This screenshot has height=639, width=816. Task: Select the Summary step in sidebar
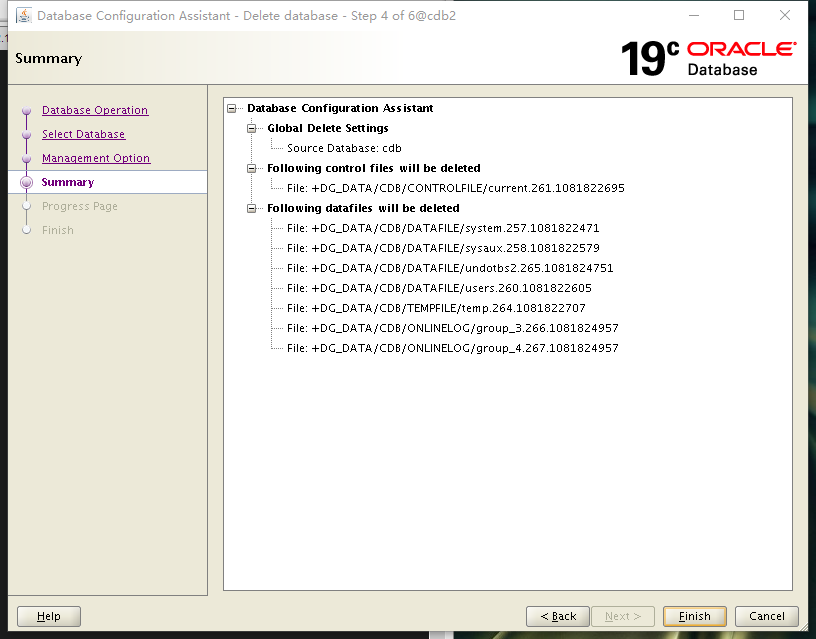(68, 182)
